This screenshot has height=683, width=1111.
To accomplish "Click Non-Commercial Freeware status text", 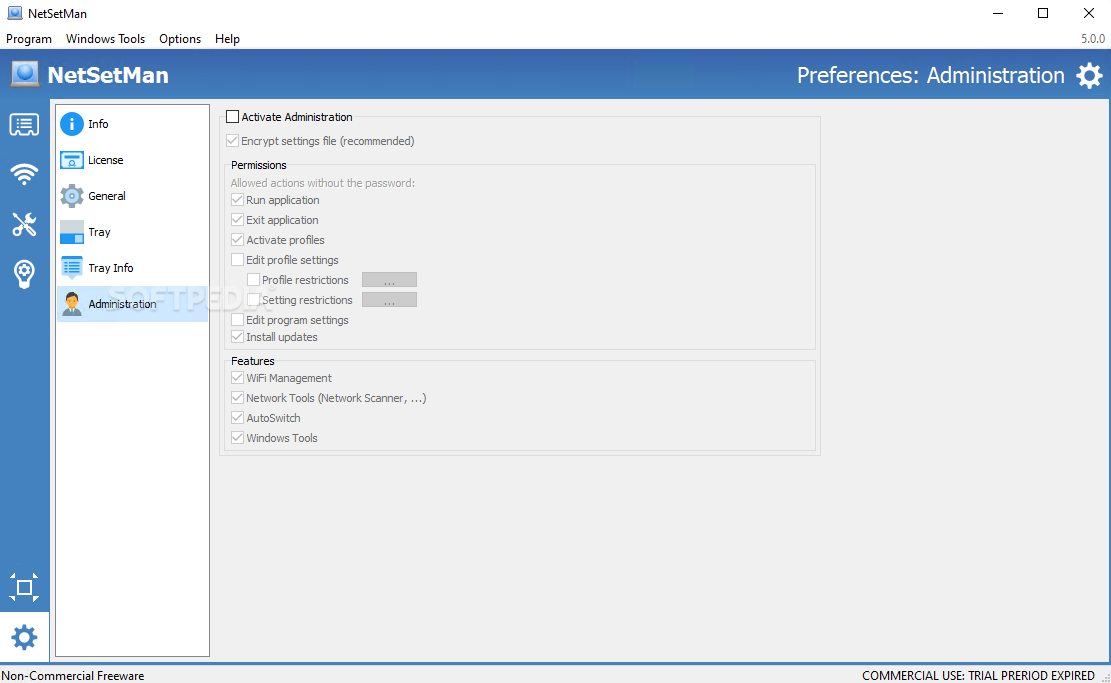I will pyautogui.click(x=73, y=676).
